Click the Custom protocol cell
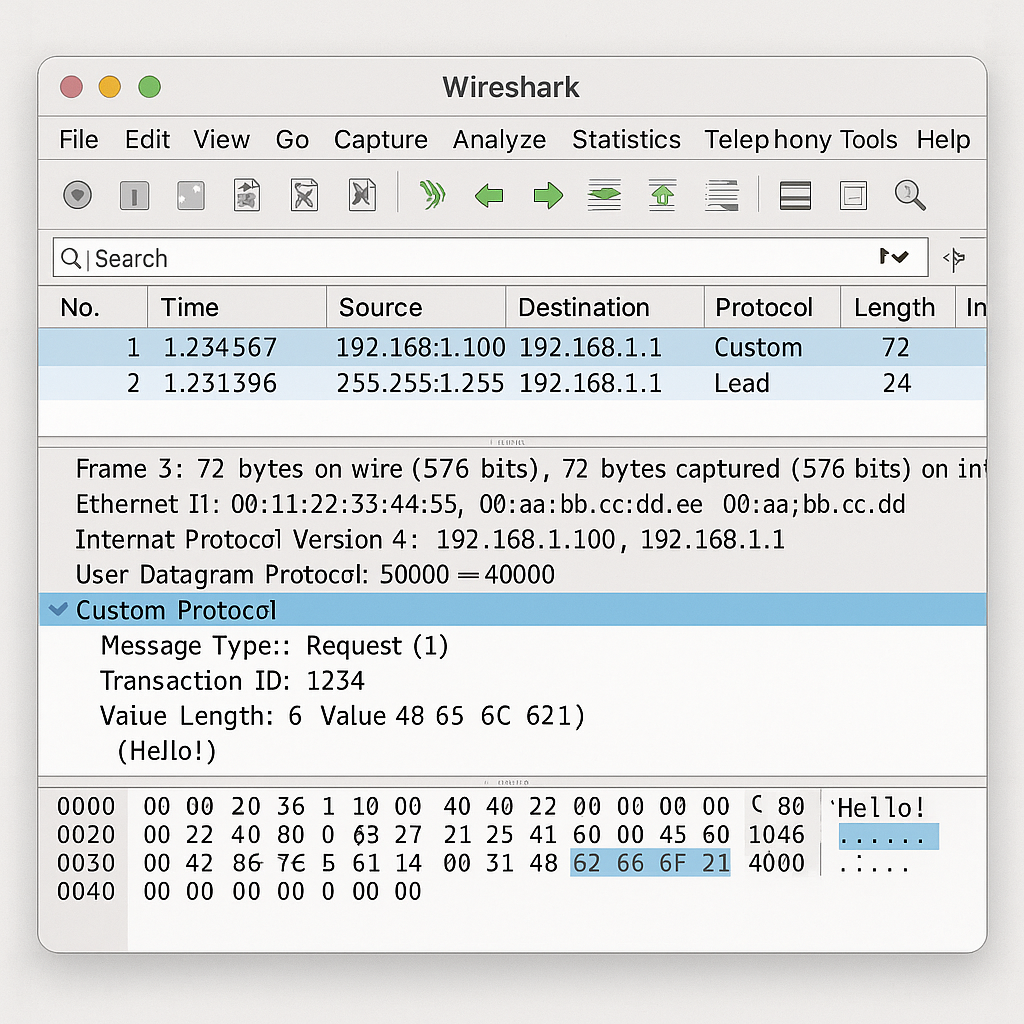Image resolution: width=1024 pixels, height=1024 pixels. (x=758, y=347)
